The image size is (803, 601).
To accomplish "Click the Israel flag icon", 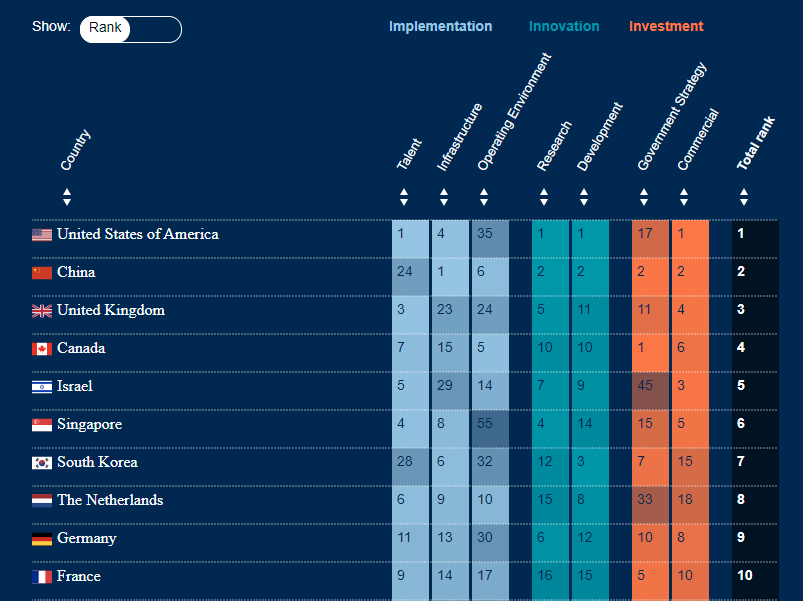I will [x=40, y=386].
